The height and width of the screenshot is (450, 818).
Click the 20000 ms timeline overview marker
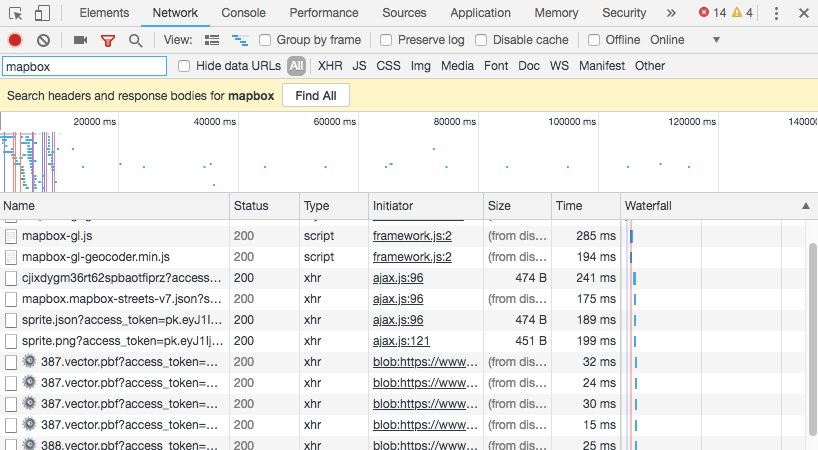click(95, 122)
